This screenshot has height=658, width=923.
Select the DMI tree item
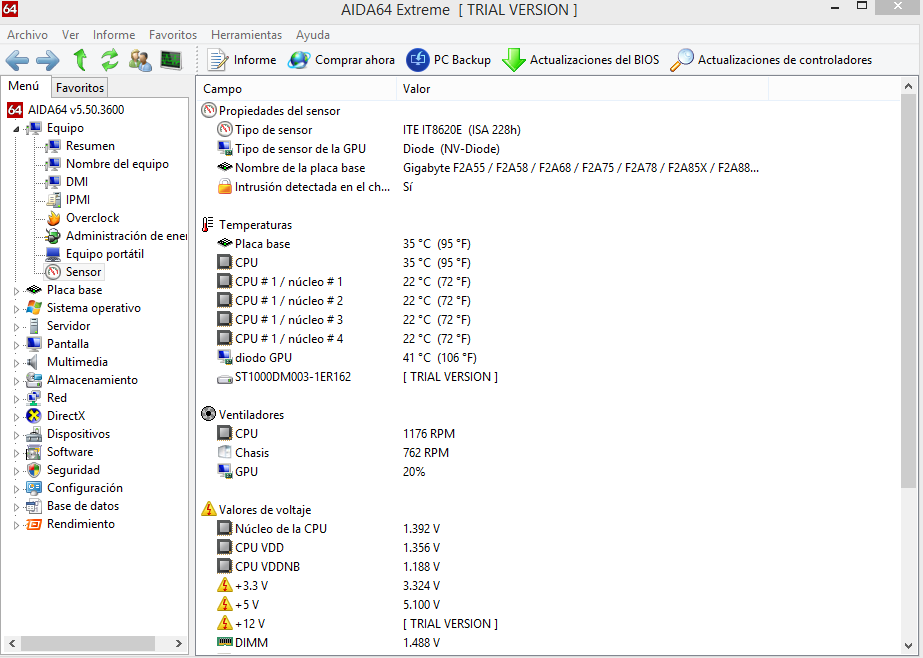[x=77, y=182]
